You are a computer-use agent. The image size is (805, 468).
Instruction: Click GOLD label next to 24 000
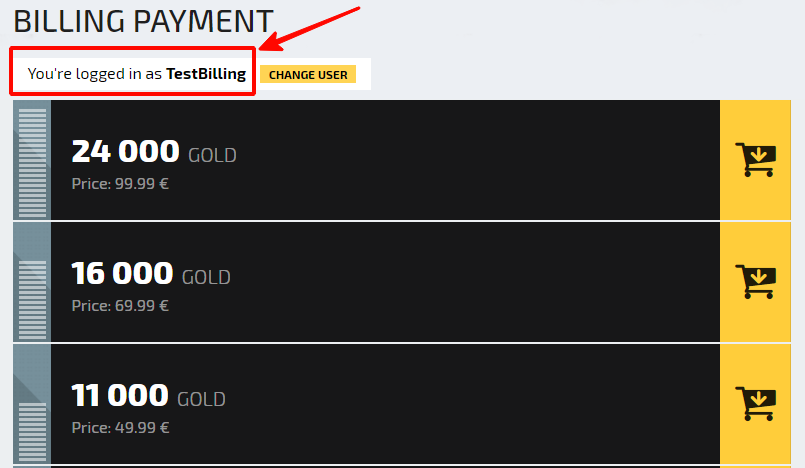[212, 155]
